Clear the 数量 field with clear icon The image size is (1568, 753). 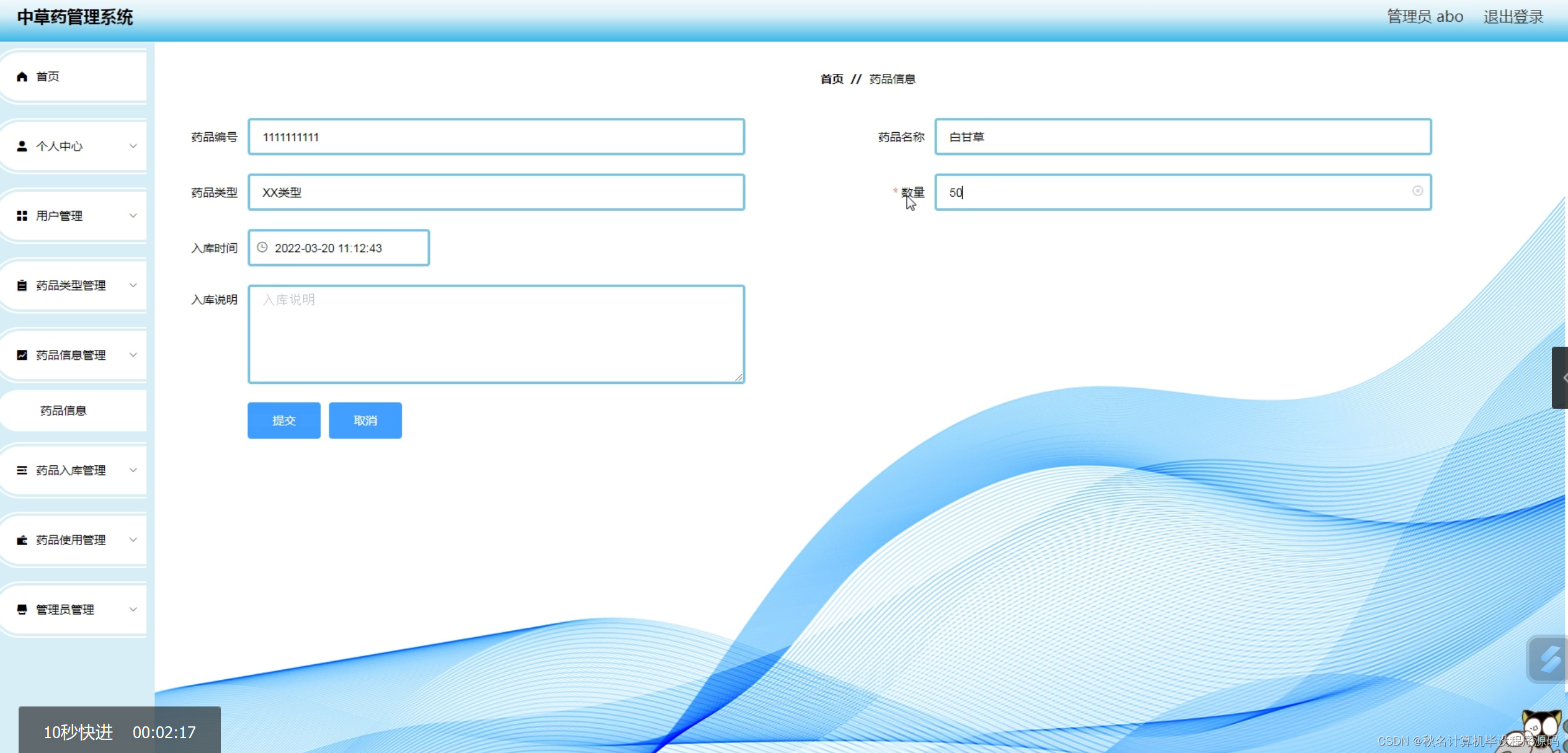(1417, 191)
